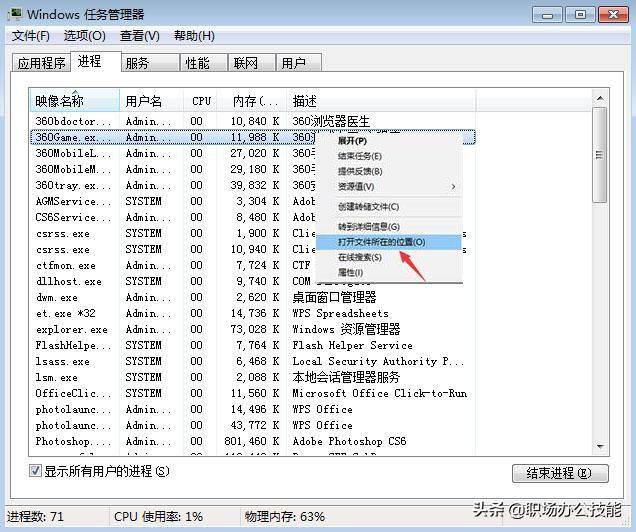636x532 pixels.
Task: Open the 性能 tab
Action: 204,63
